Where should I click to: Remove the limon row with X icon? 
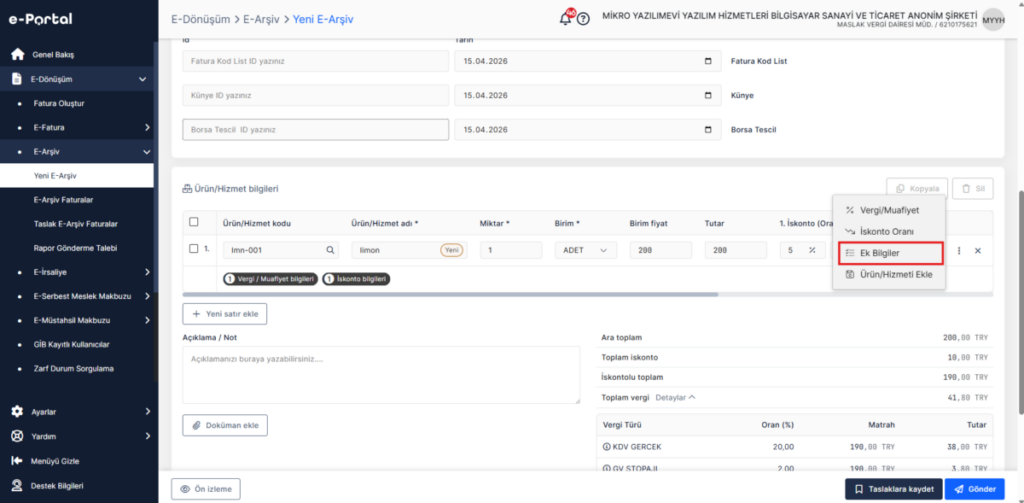point(978,251)
